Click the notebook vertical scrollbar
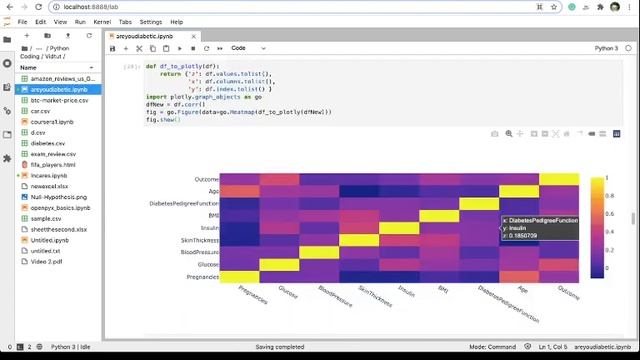This screenshot has height=360, width=640. [x=633, y=218]
